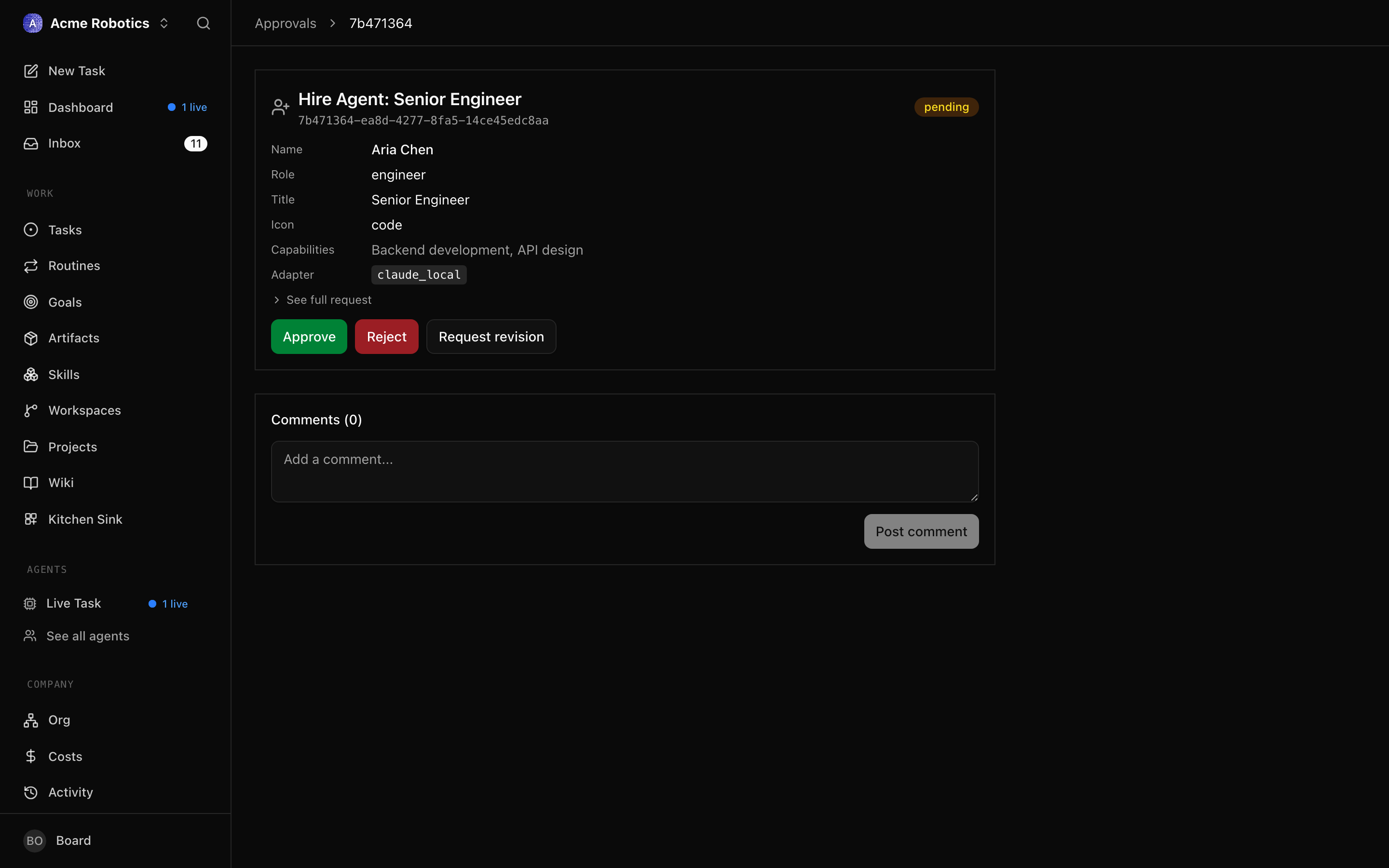Click the Post comment button

coord(921,531)
